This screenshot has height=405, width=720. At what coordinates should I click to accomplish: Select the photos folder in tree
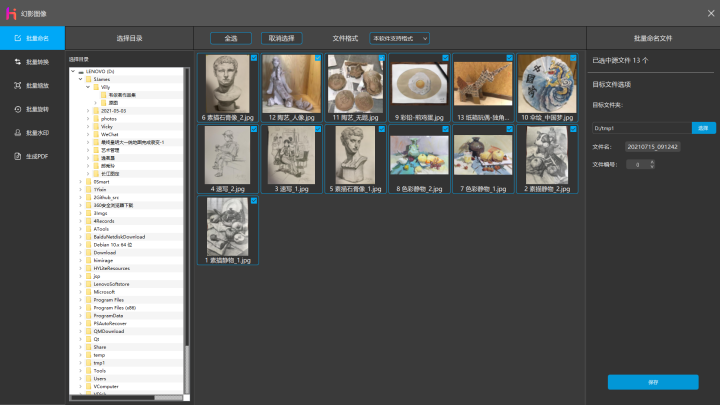click(108, 118)
